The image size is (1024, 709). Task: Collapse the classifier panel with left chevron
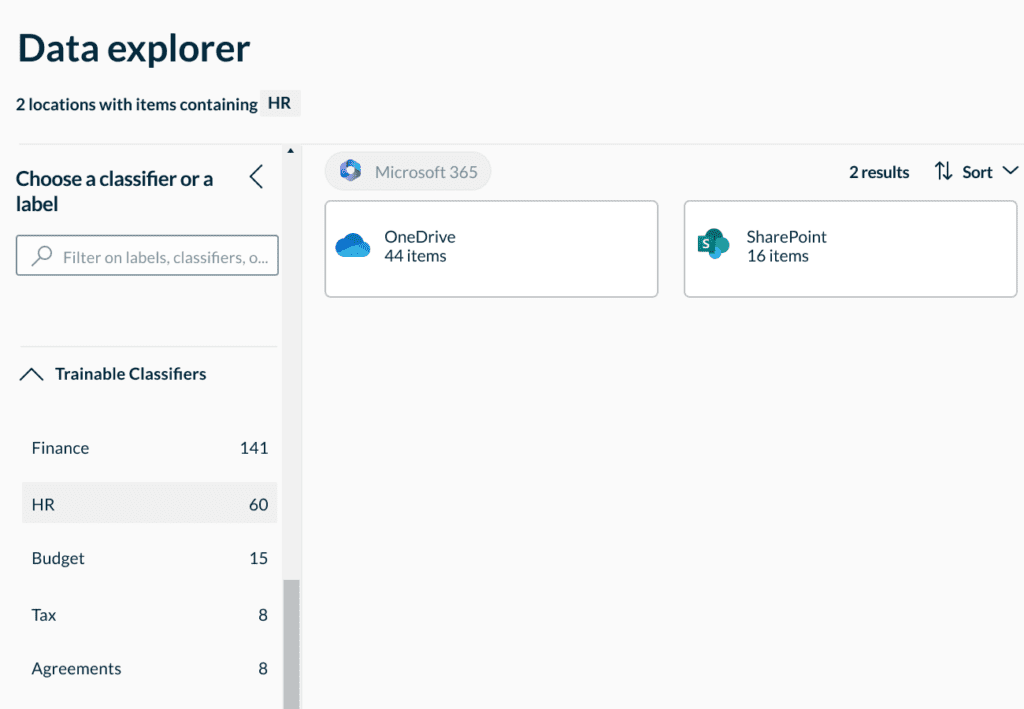(256, 178)
